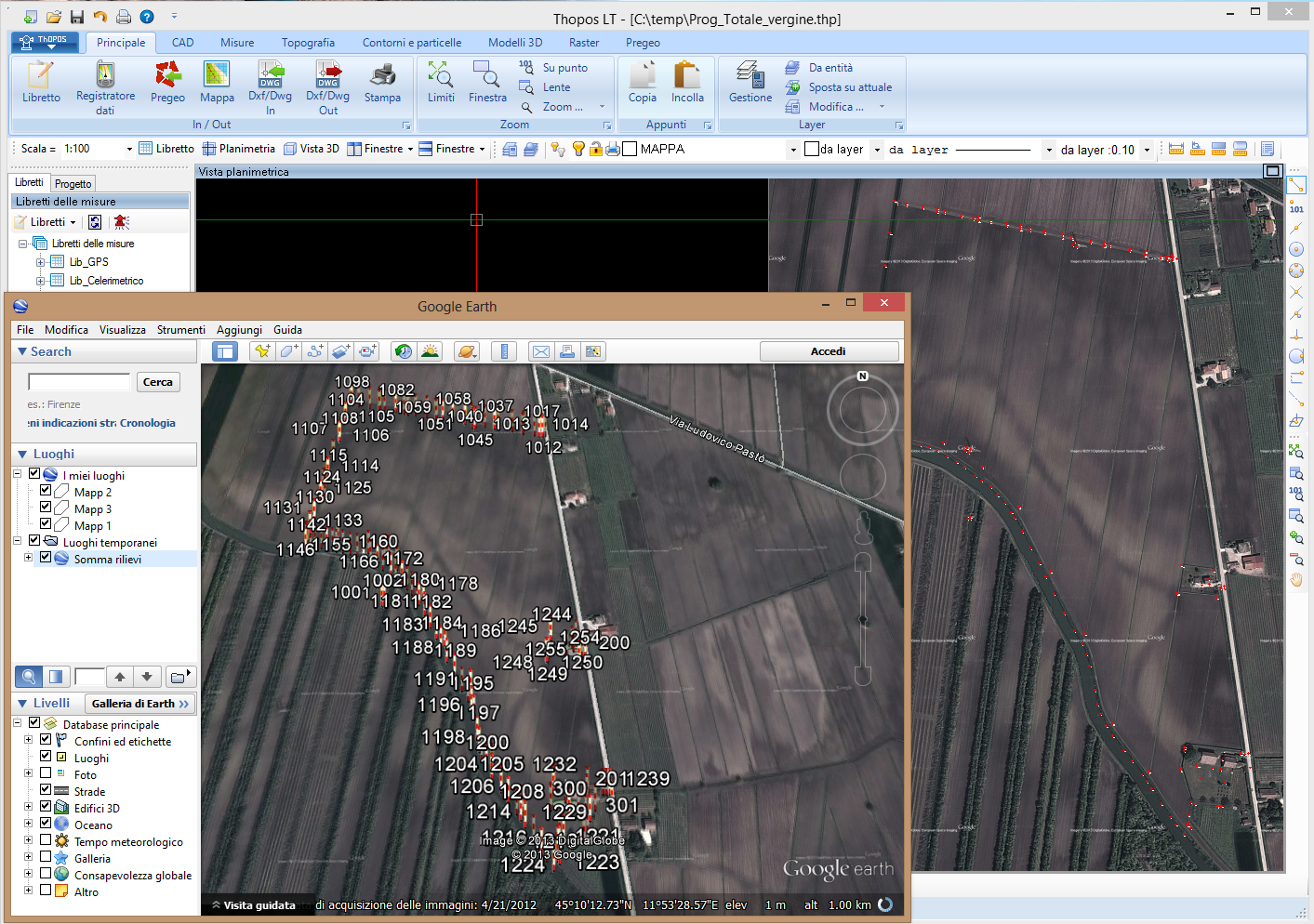The height and width of the screenshot is (924, 1314).
Task: Toggle Somma rilievi checkbox
Action: (x=45, y=558)
